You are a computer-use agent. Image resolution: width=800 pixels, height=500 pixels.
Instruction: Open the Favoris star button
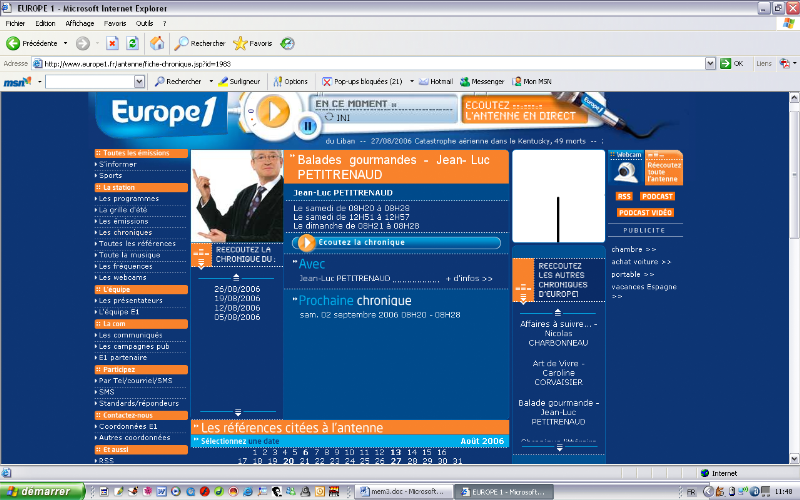coord(253,43)
